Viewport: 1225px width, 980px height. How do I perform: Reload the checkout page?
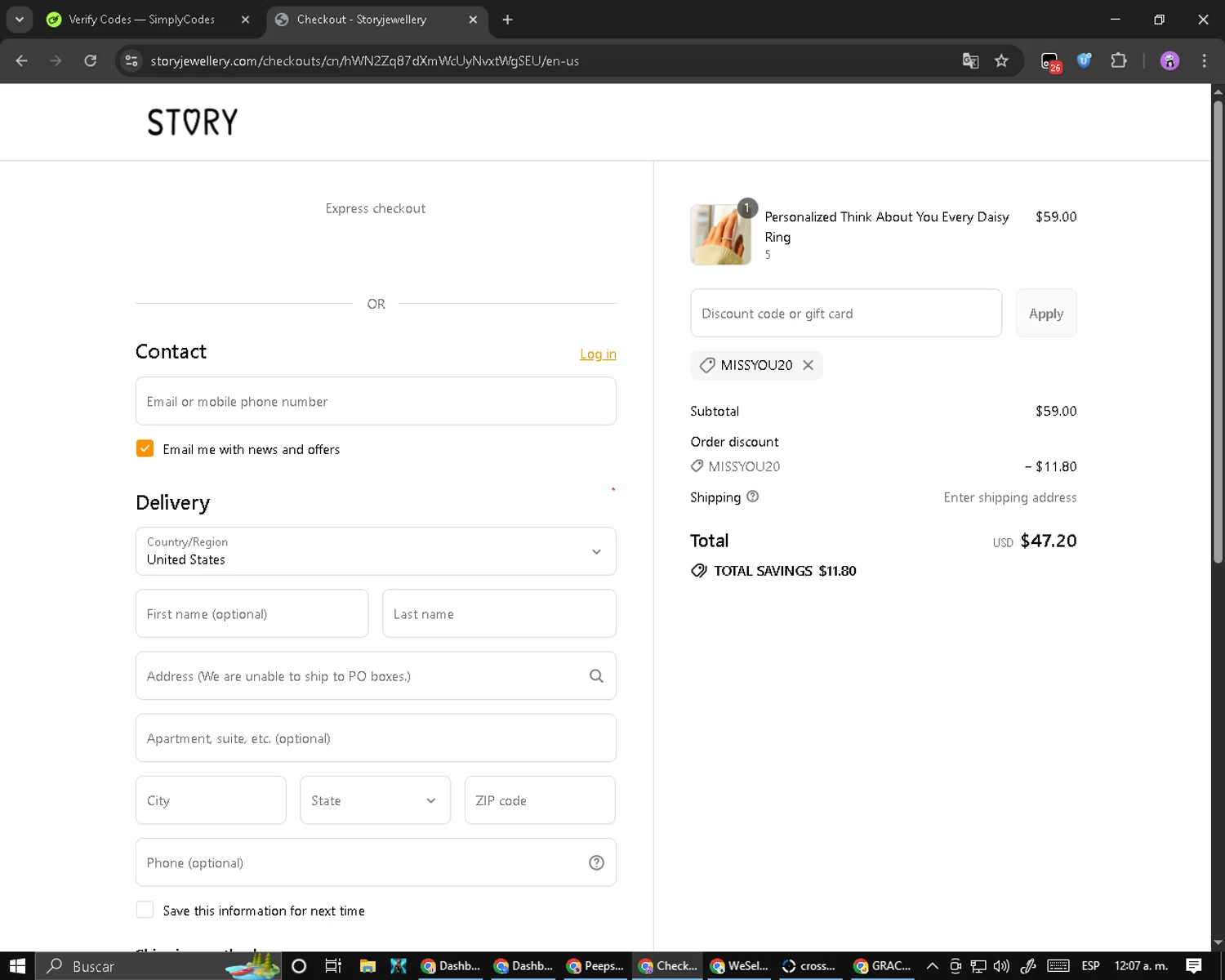pyautogui.click(x=91, y=60)
